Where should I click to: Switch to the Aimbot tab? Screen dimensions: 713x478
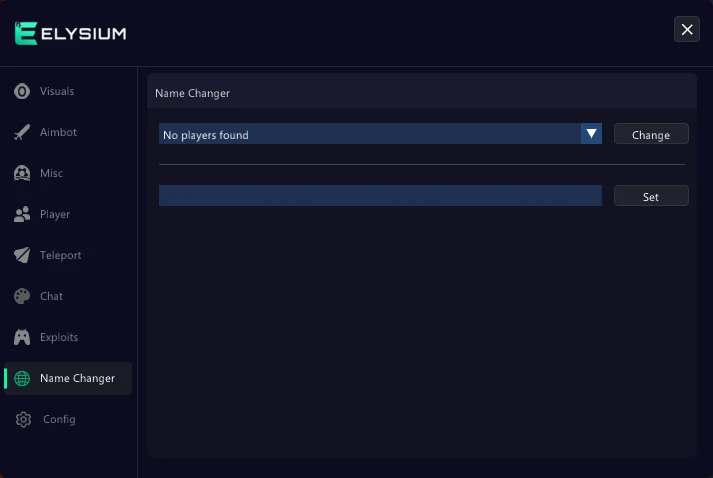click(x=58, y=132)
